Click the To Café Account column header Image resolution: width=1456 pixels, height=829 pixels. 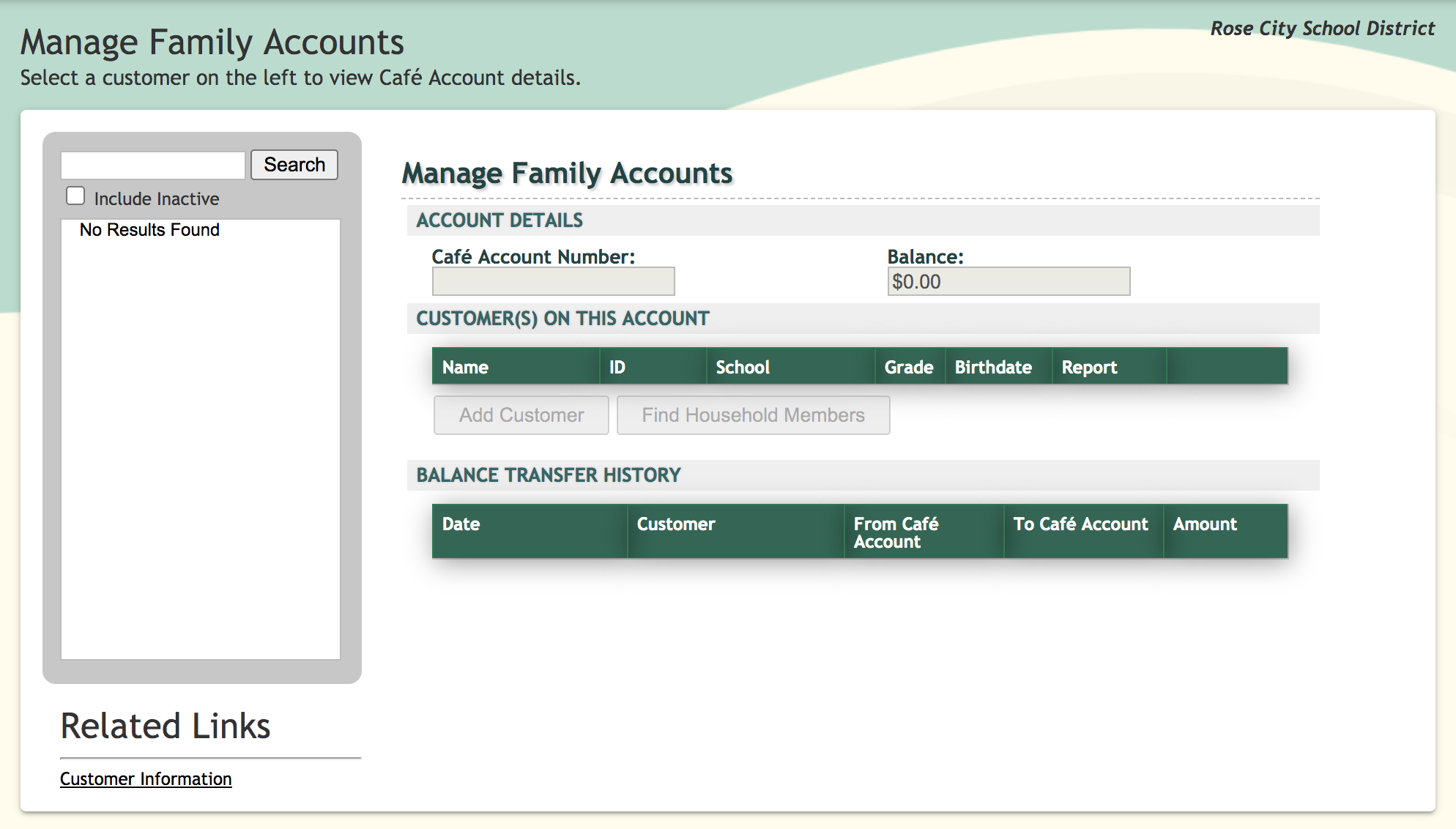(x=1080, y=524)
